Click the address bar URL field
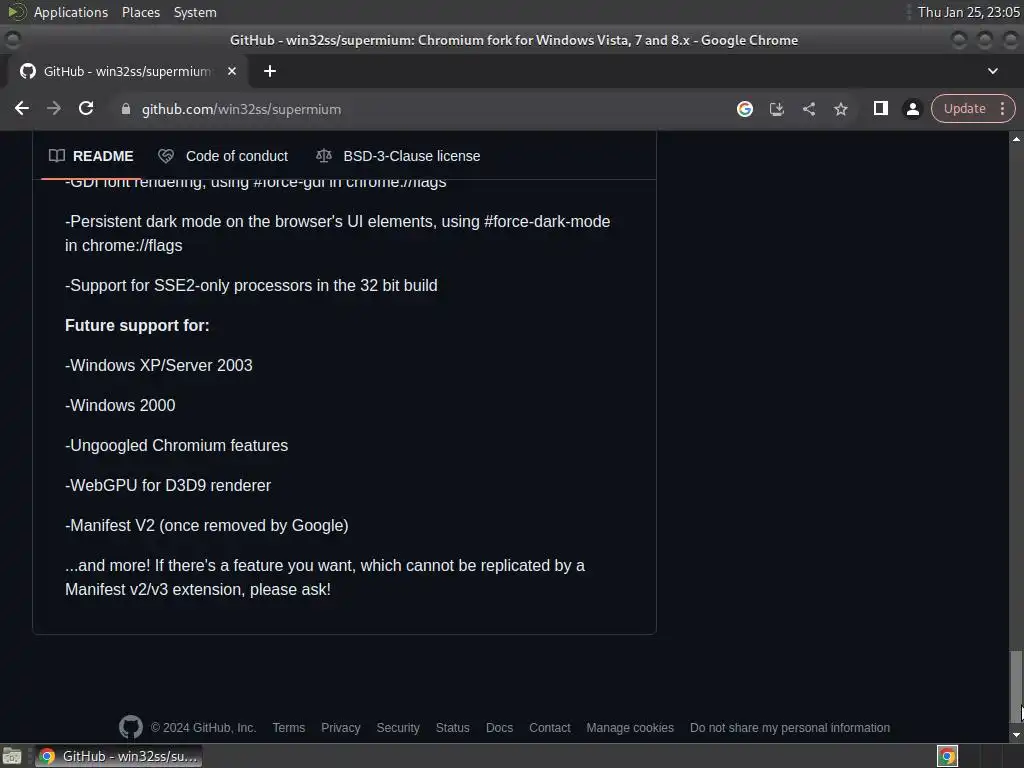Image resolution: width=1024 pixels, height=768 pixels. (418, 109)
